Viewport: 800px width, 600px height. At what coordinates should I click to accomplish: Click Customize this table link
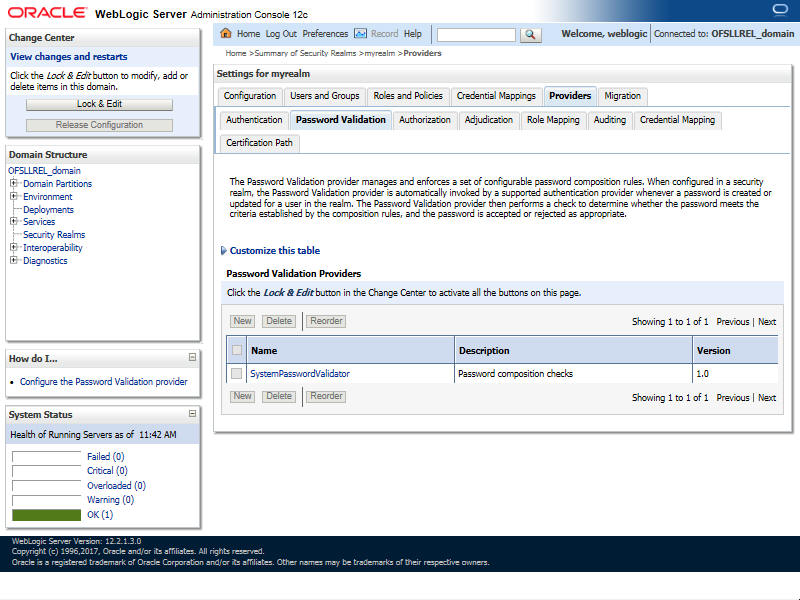(x=274, y=251)
